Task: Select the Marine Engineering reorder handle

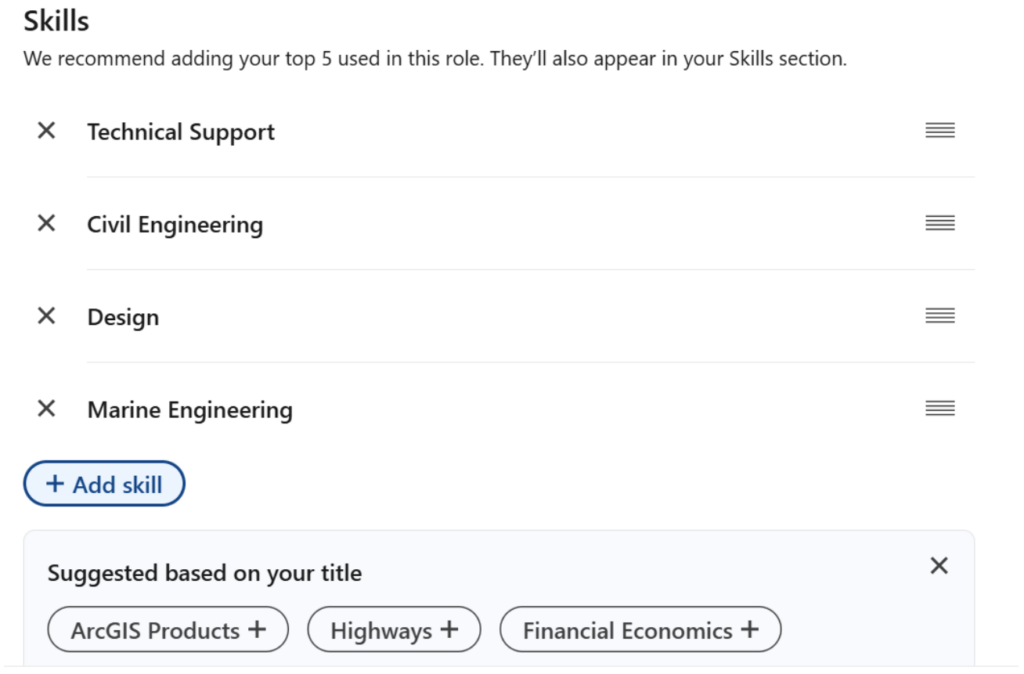Action: tap(940, 408)
